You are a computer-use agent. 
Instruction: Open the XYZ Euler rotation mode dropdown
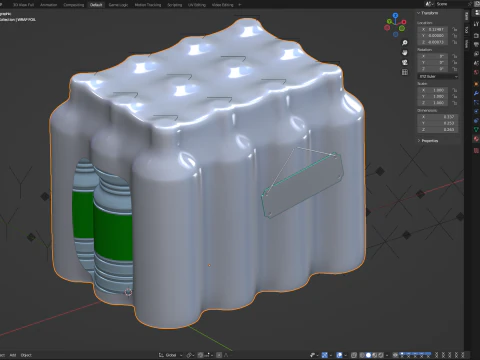point(438,77)
